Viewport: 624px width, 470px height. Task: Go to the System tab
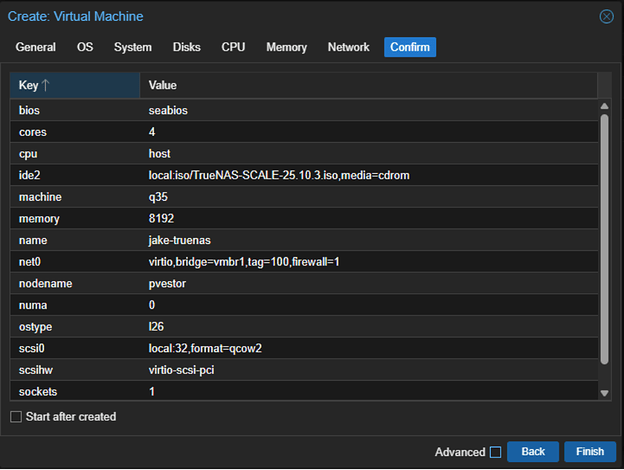[133, 47]
